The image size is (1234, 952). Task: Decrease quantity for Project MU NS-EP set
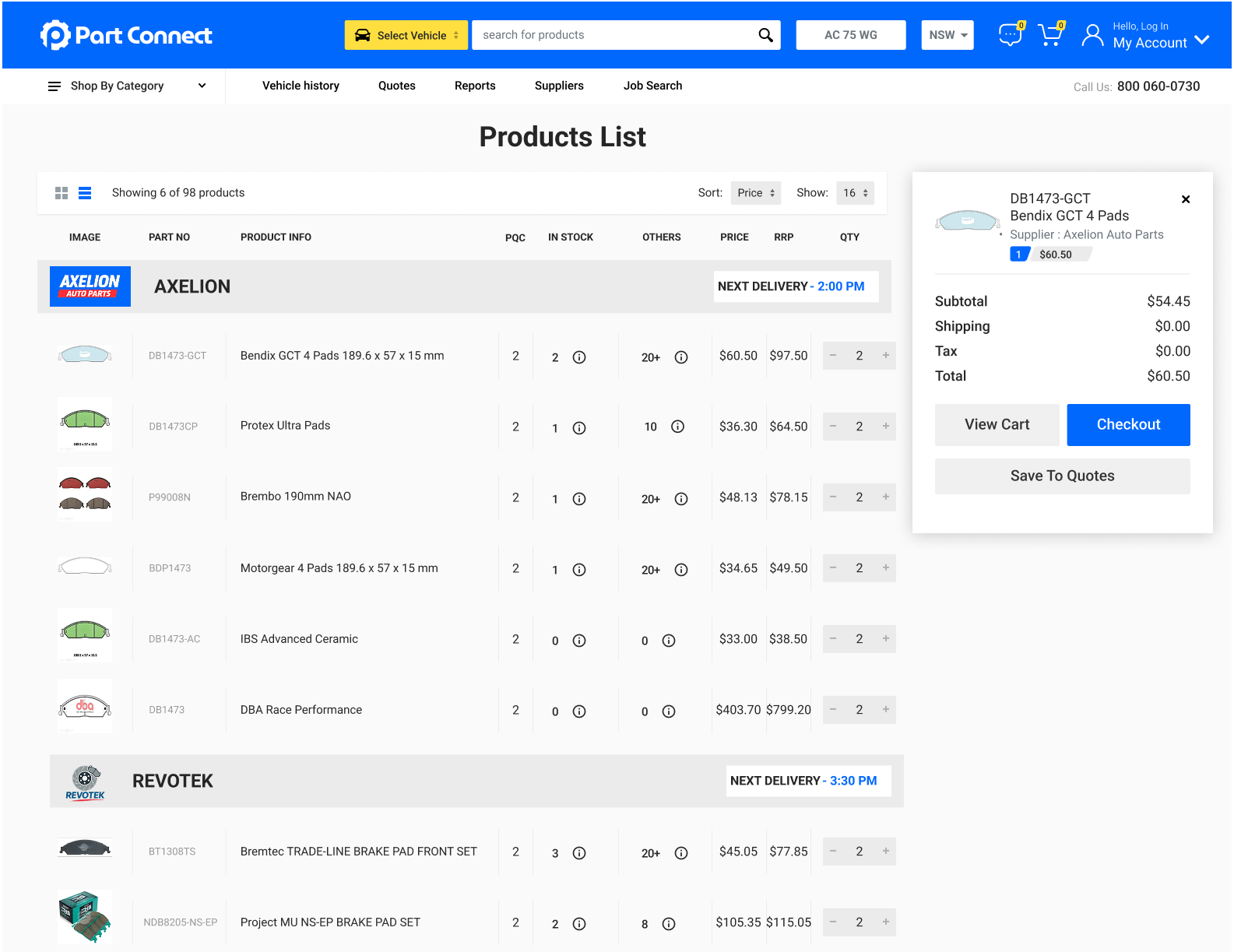[833, 922]
